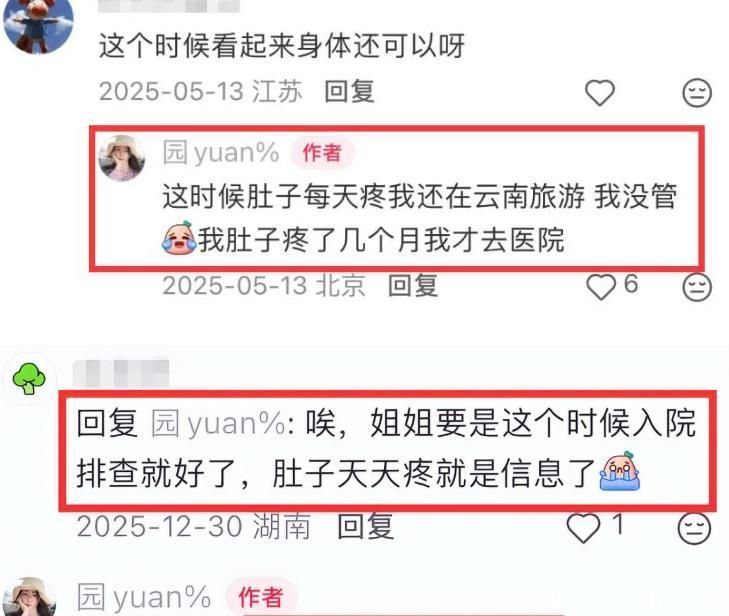Viewport: 729px width, 616px height.
Task: Reply to the 2025-12-30 Hunan comment
Action: point(365,527)
